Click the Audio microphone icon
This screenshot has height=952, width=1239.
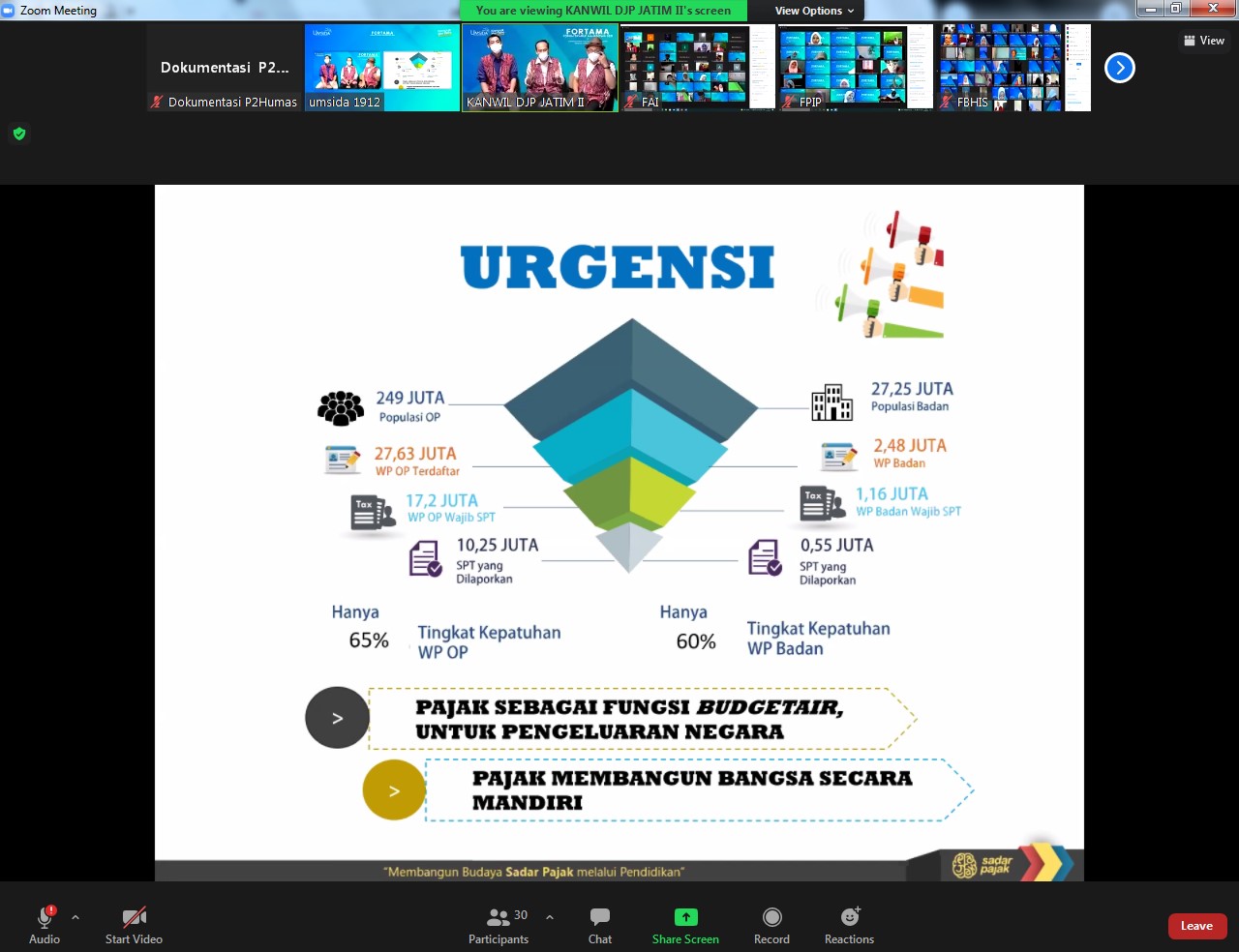(45, 917)
